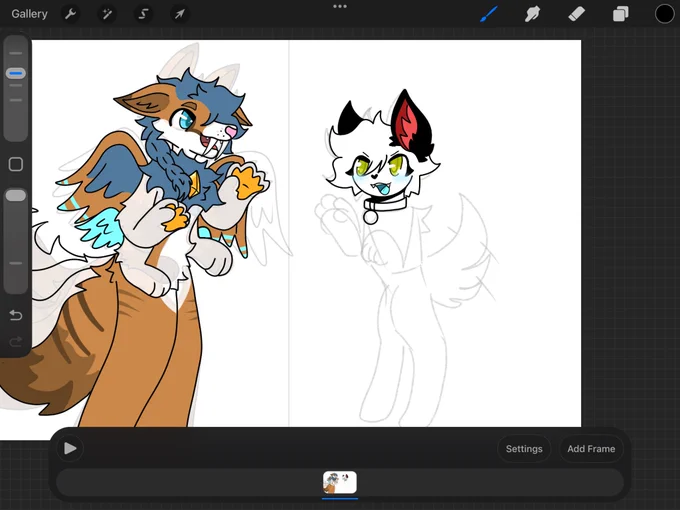
Task: Open the Layers panel
Action: point(621,14)
